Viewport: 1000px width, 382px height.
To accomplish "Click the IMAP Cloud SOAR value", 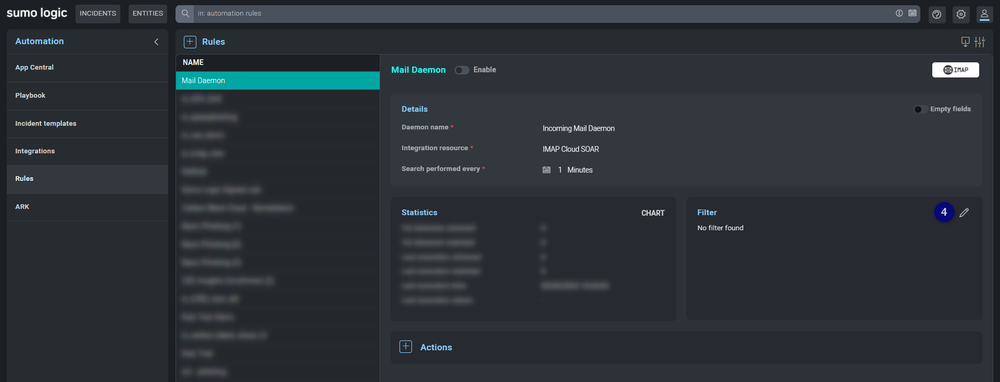I will click(x=571, y=149).
